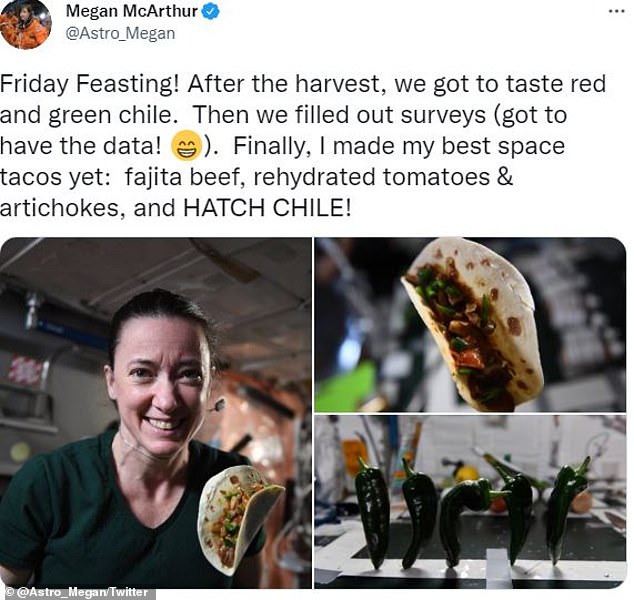The image size is (634, 600).
Task: Click the grinning emoji in the tweet
Action: point(186,145)
